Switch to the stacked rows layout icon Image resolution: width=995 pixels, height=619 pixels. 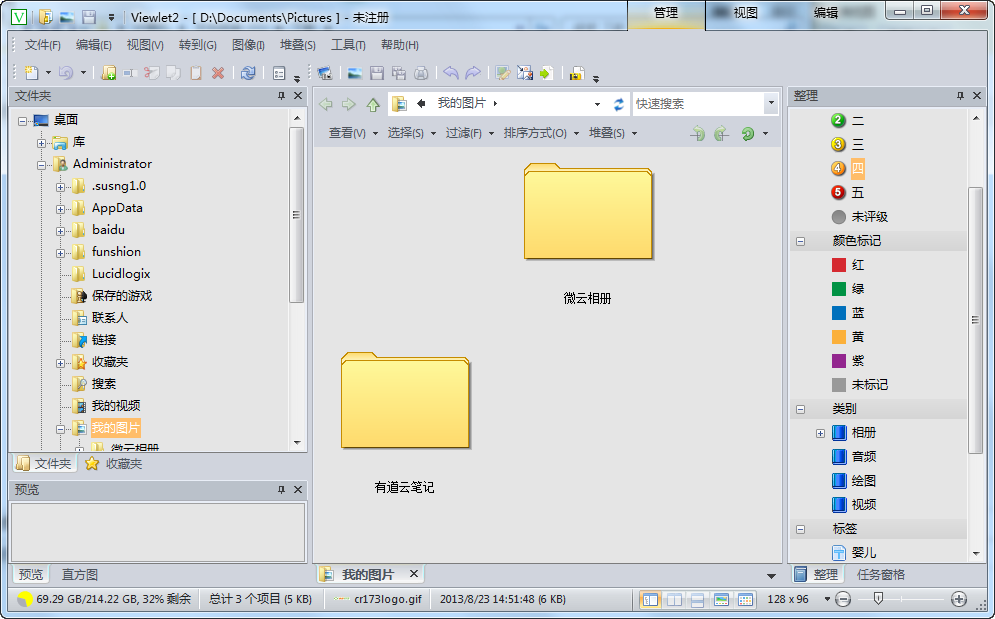pyautogui.click(x=697, y=599)
